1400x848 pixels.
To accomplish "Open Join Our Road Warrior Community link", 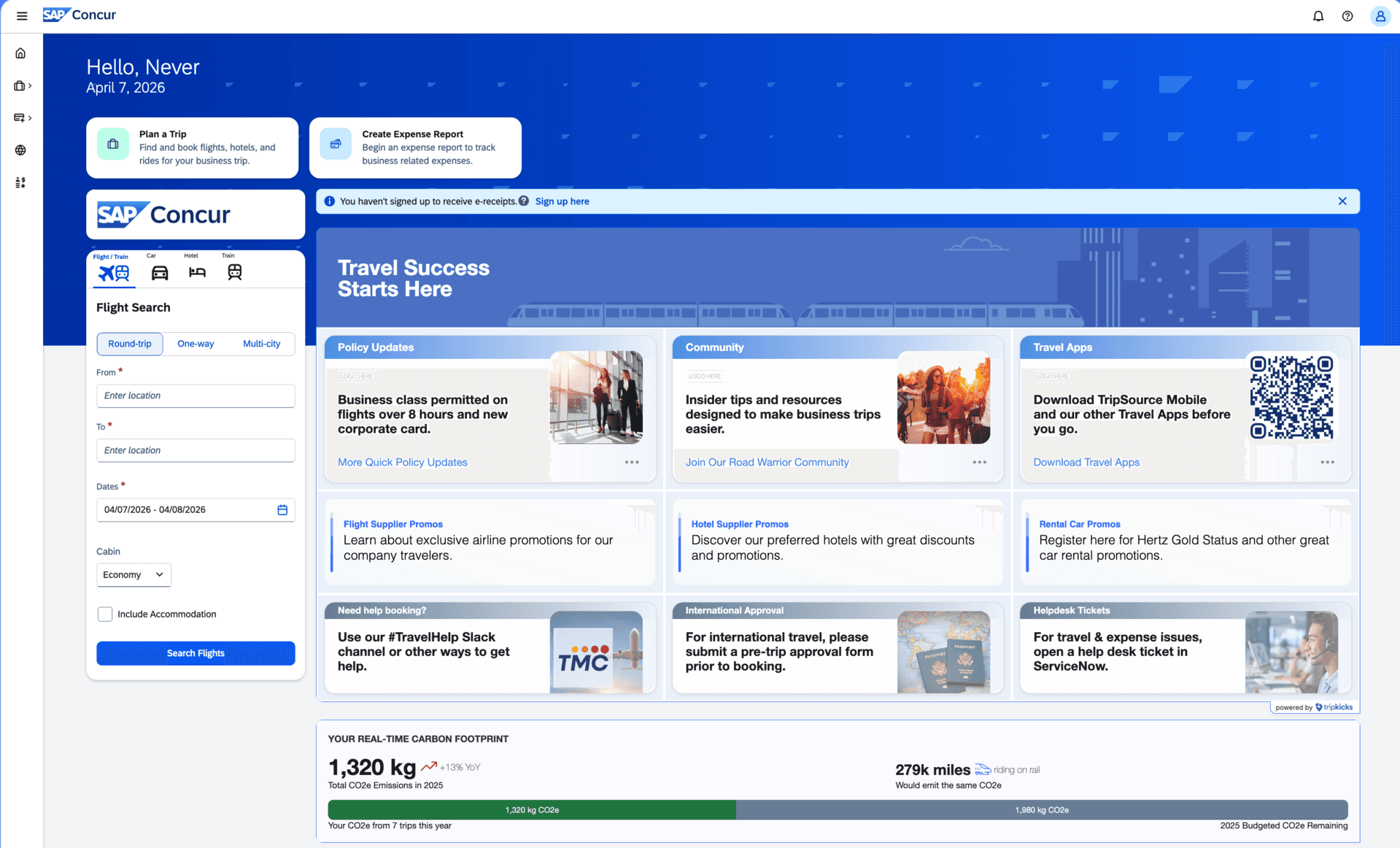I will pyautogui.click(x=767, y=462).
